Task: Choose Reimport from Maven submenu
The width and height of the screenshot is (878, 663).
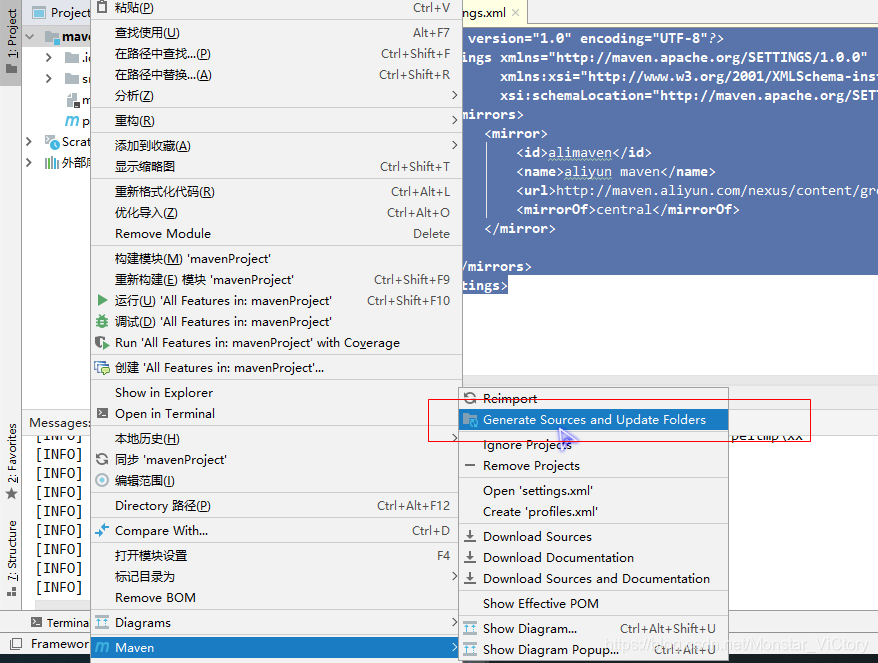Action: (x=594, y=398)
